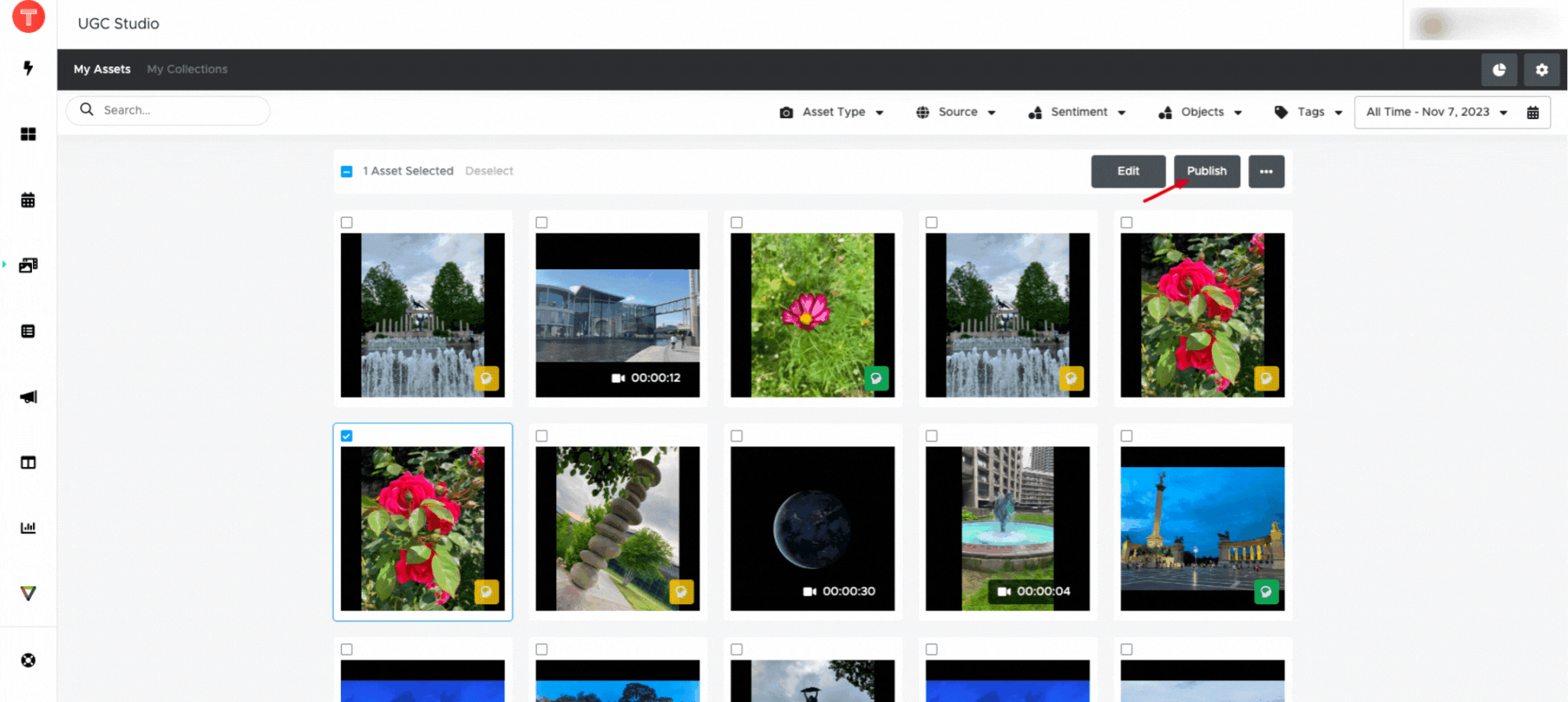
Task: Check the first fountain photo checkbox
Action: point(347,222)
